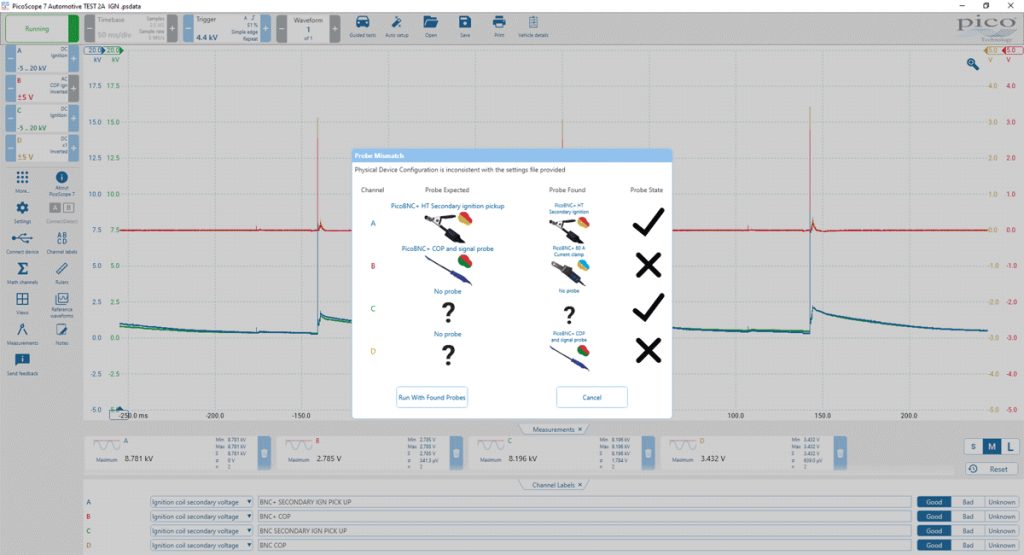Open About PicoScope 7 info
The image size is (1024, 555).
(61, 183)
